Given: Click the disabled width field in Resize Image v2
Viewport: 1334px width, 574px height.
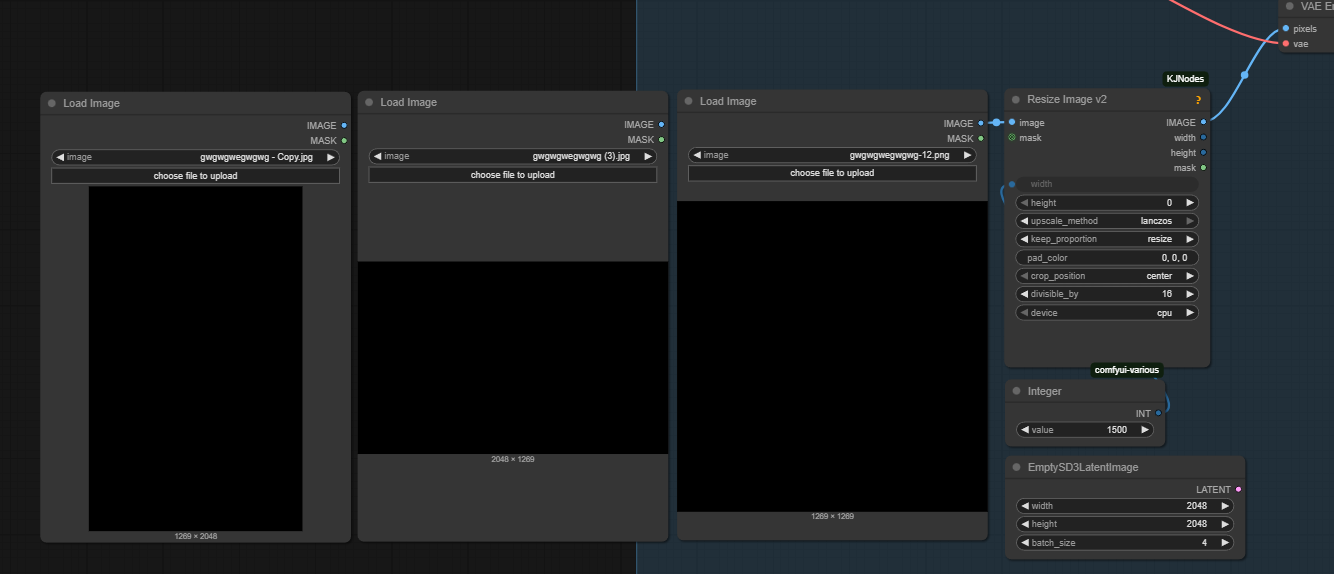Looking at the screenshot, I should [1107, 184].
